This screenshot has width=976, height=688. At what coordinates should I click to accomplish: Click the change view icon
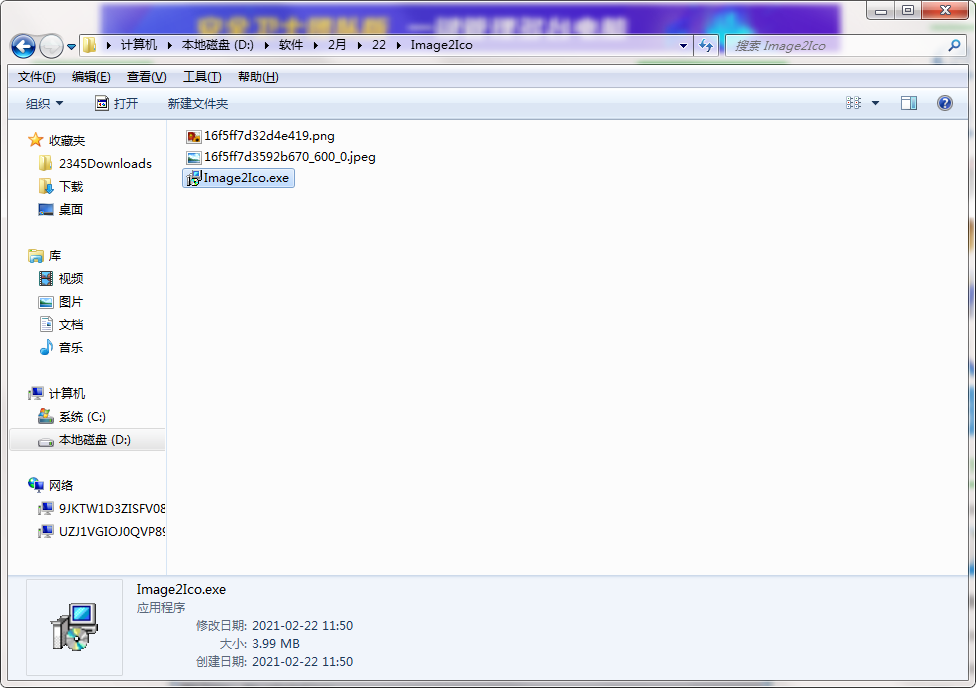tap(853, 103)
